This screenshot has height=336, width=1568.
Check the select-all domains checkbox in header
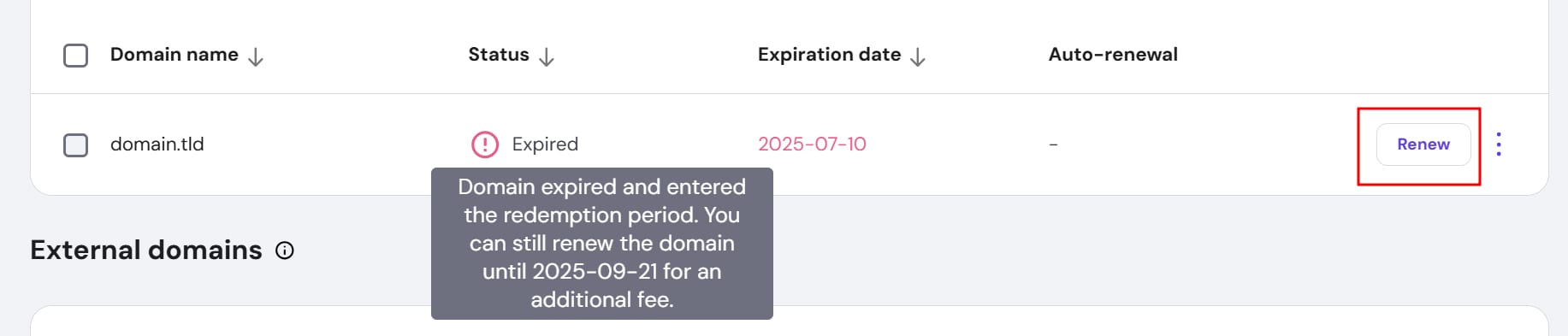pyautogui.click(x=75, y=56)
